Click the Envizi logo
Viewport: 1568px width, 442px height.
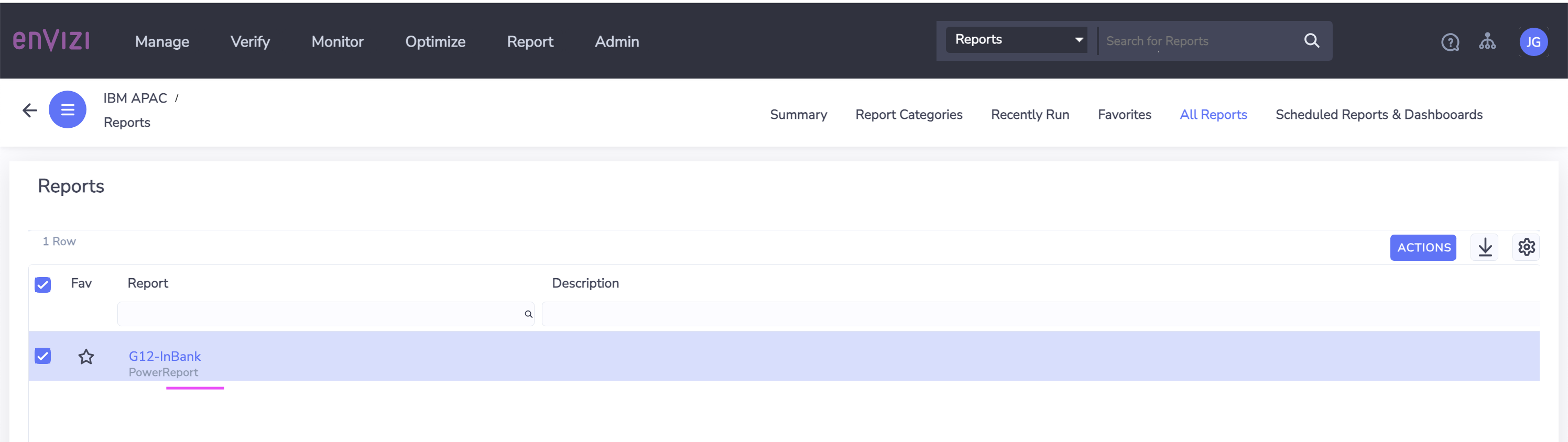[x=52, y=41]
